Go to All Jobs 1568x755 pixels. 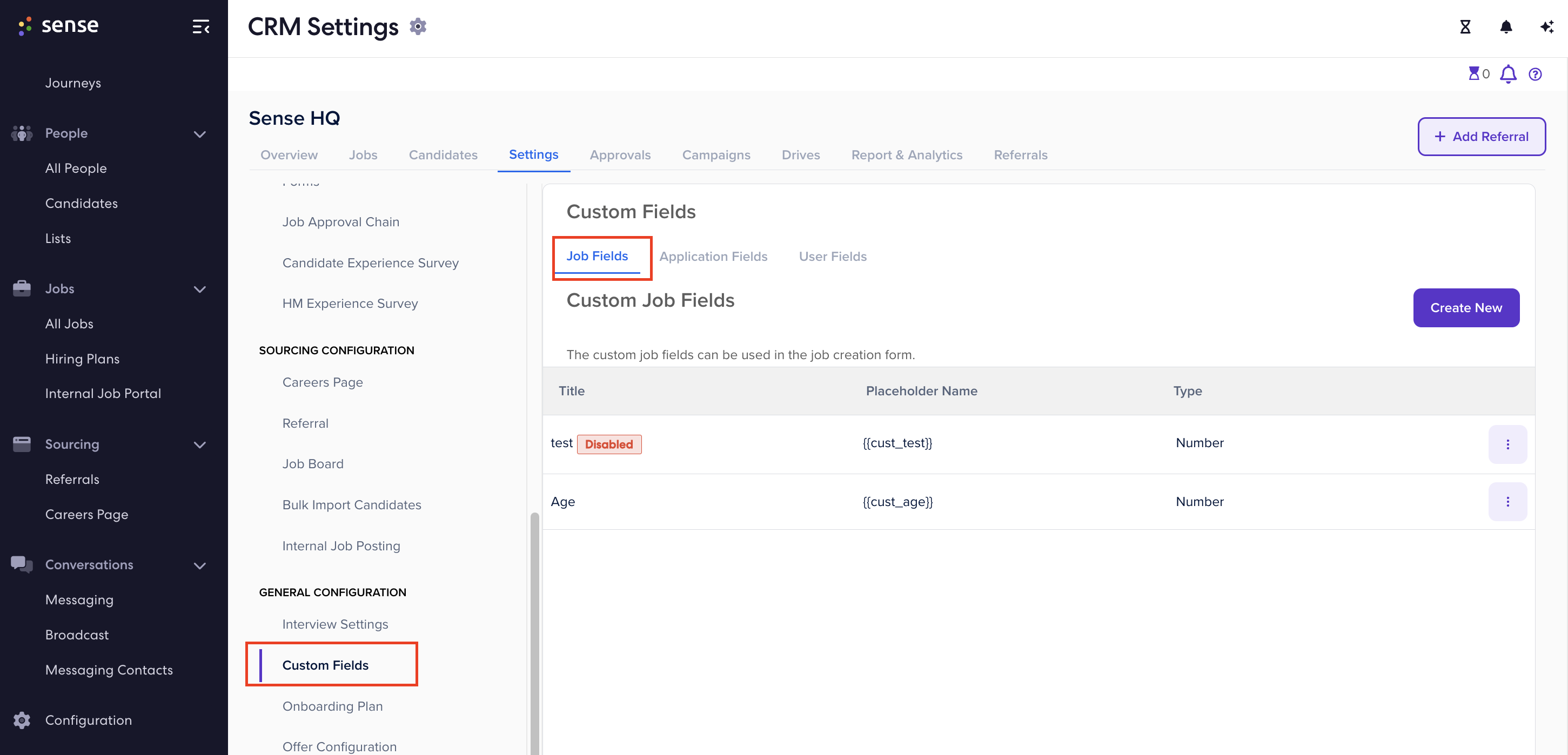click(x=69, y=323)
